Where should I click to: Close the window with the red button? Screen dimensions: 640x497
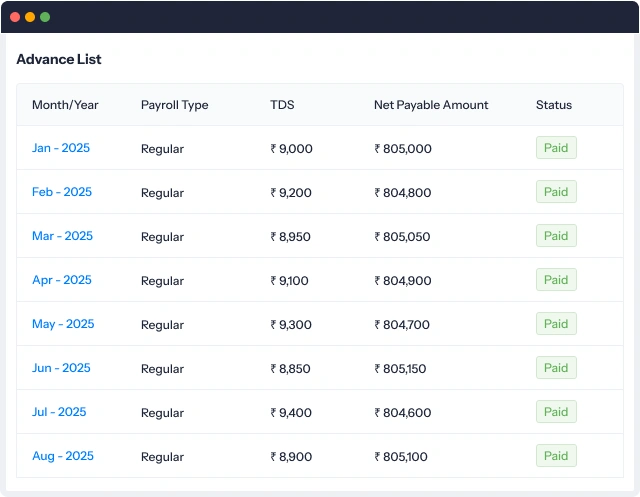pyautogui.click(x=15, y=17)
